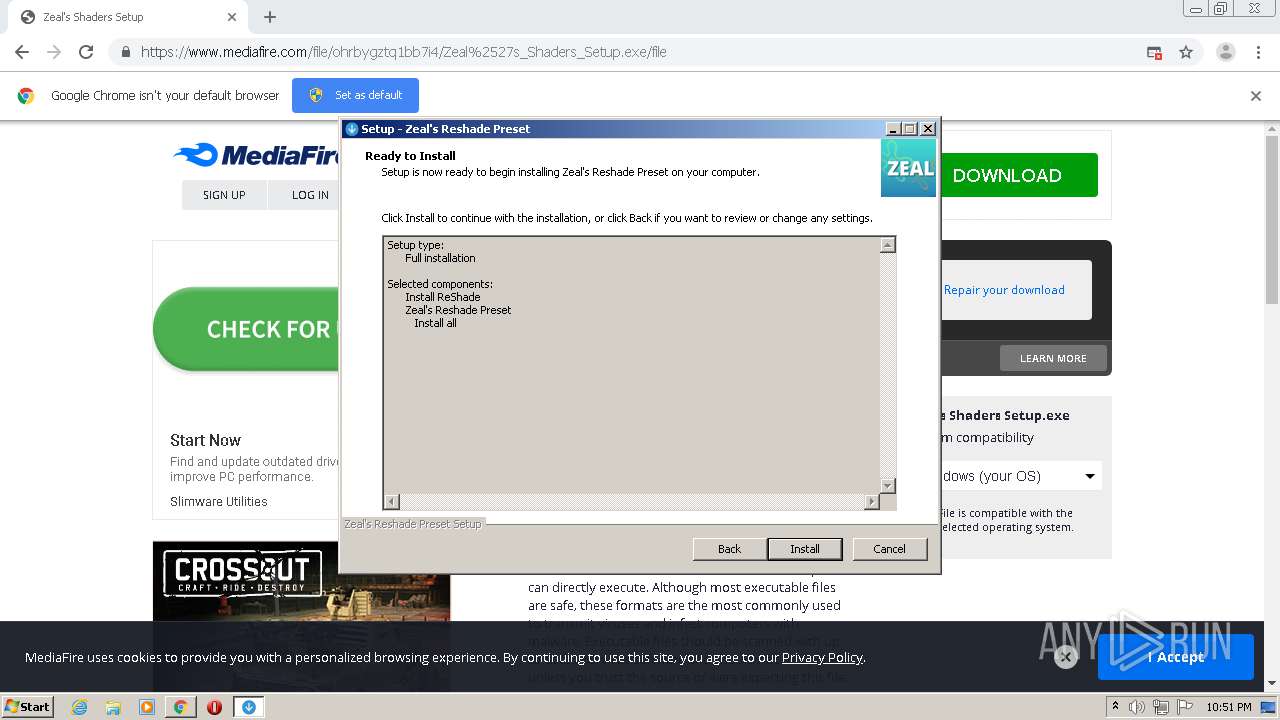The height and width of the screenshot is (720, 1280).
Task: Open Windows Explorer from taskbar
Action: click(x=113, y=707)
